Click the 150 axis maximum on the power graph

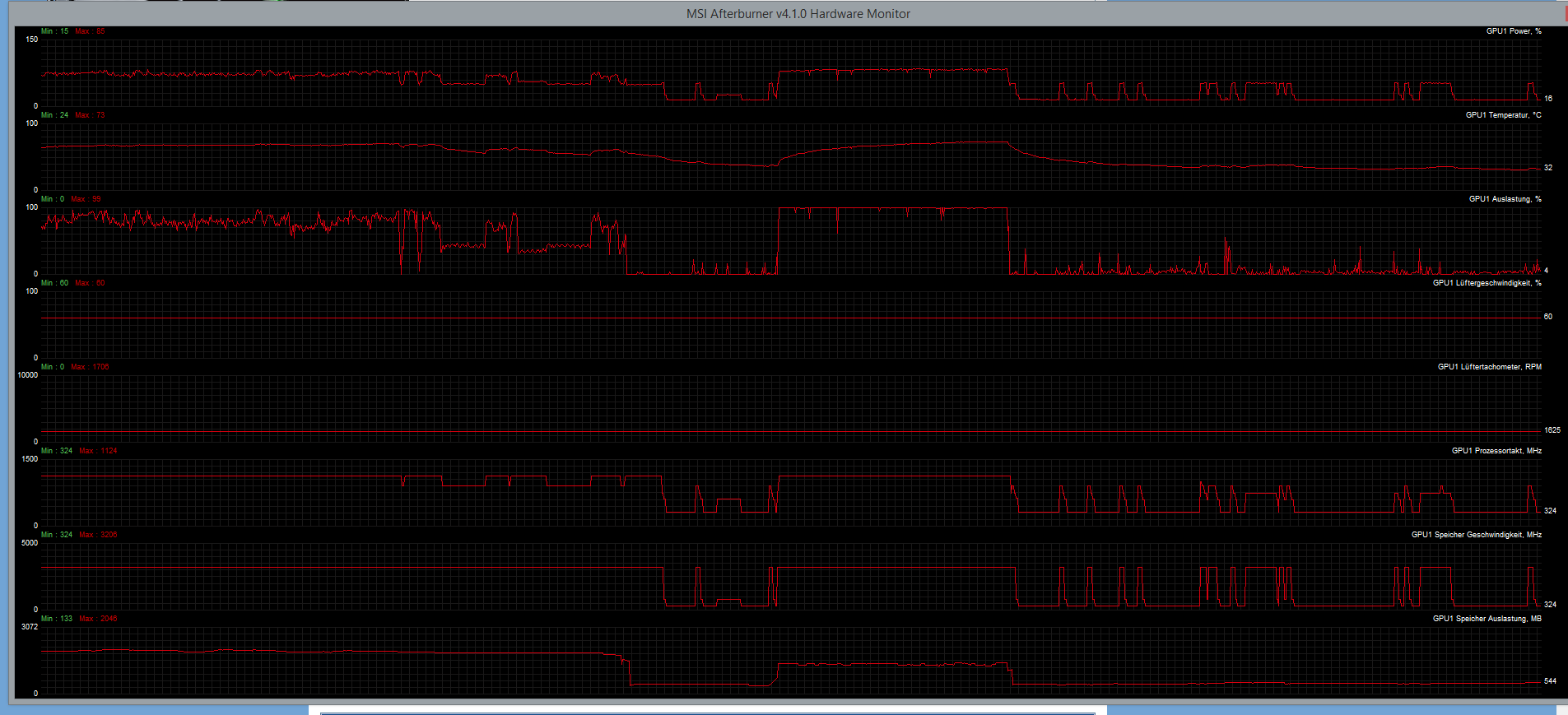pos(32,39)
